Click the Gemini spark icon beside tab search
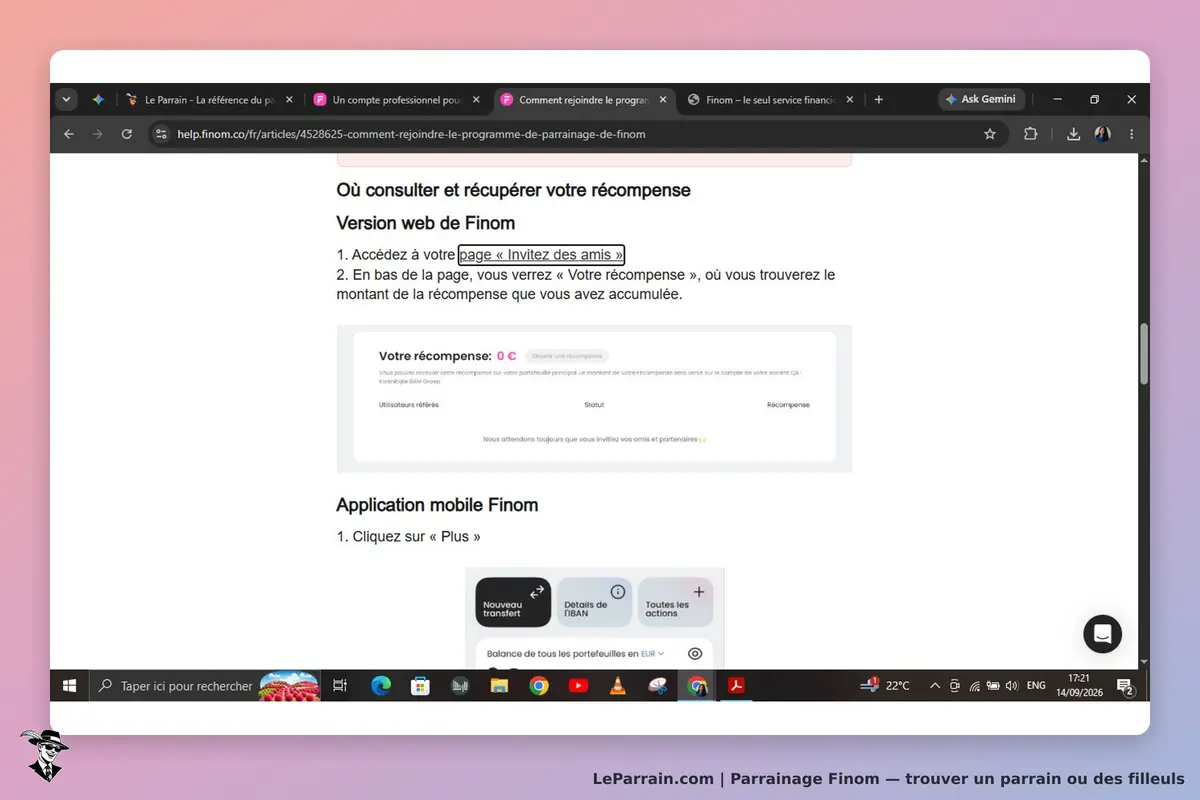 pyautogui.click(x=98, y=100)
